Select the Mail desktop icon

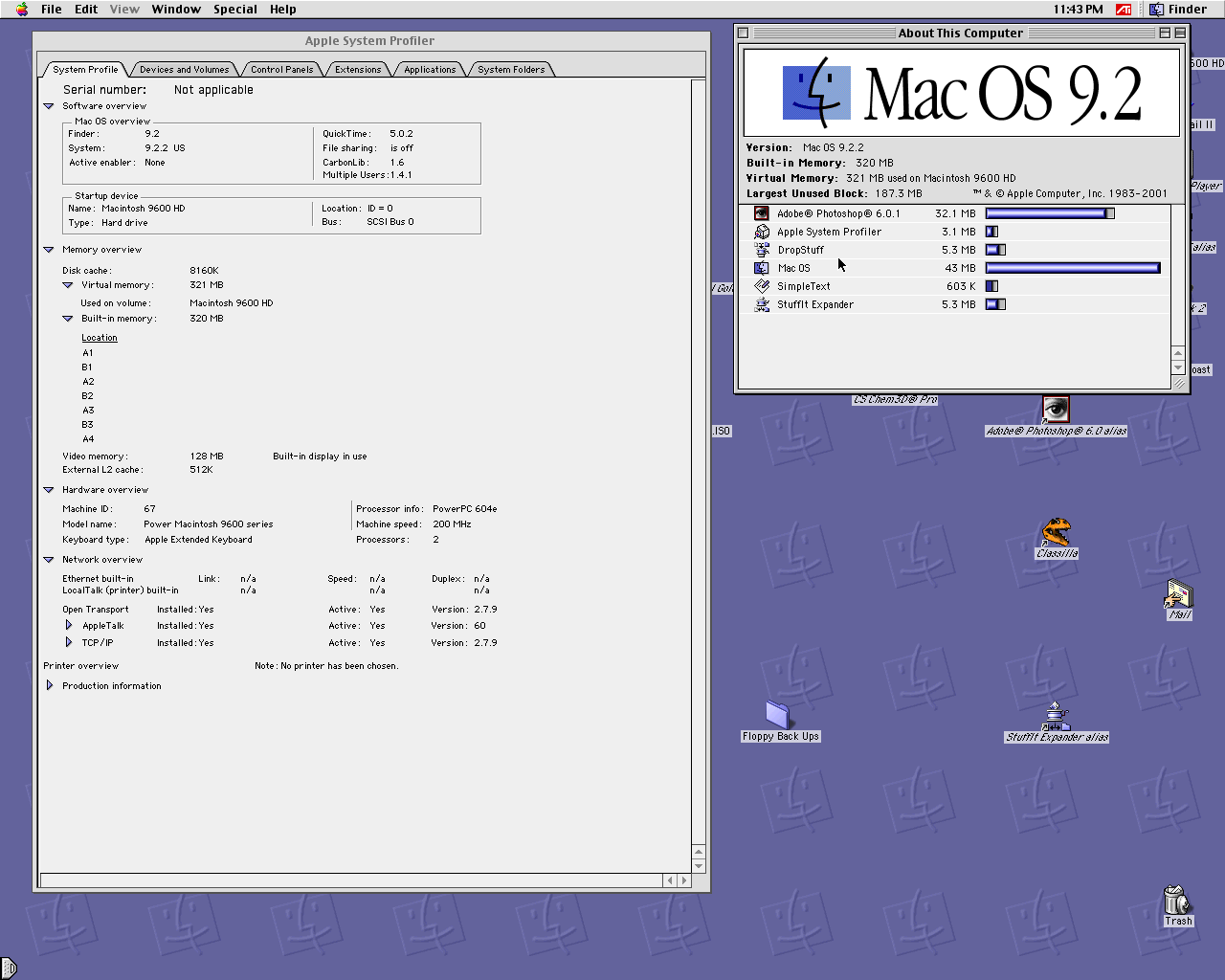pos(1179,593)
